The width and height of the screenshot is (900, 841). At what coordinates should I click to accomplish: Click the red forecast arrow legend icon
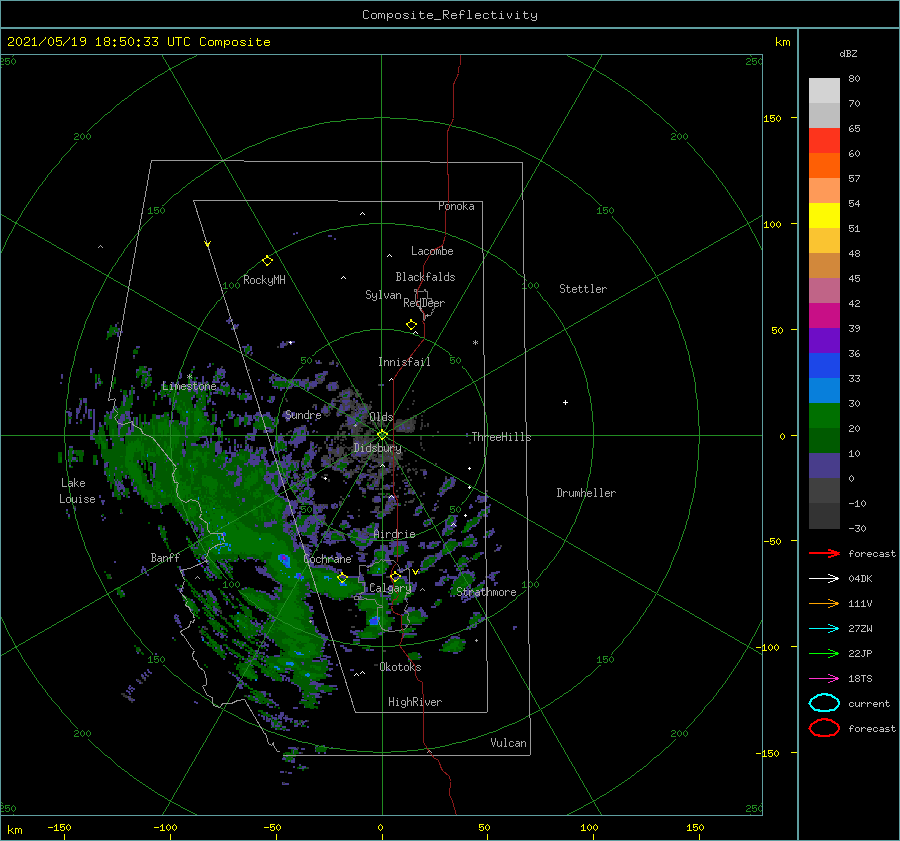[x=824, y=553]
